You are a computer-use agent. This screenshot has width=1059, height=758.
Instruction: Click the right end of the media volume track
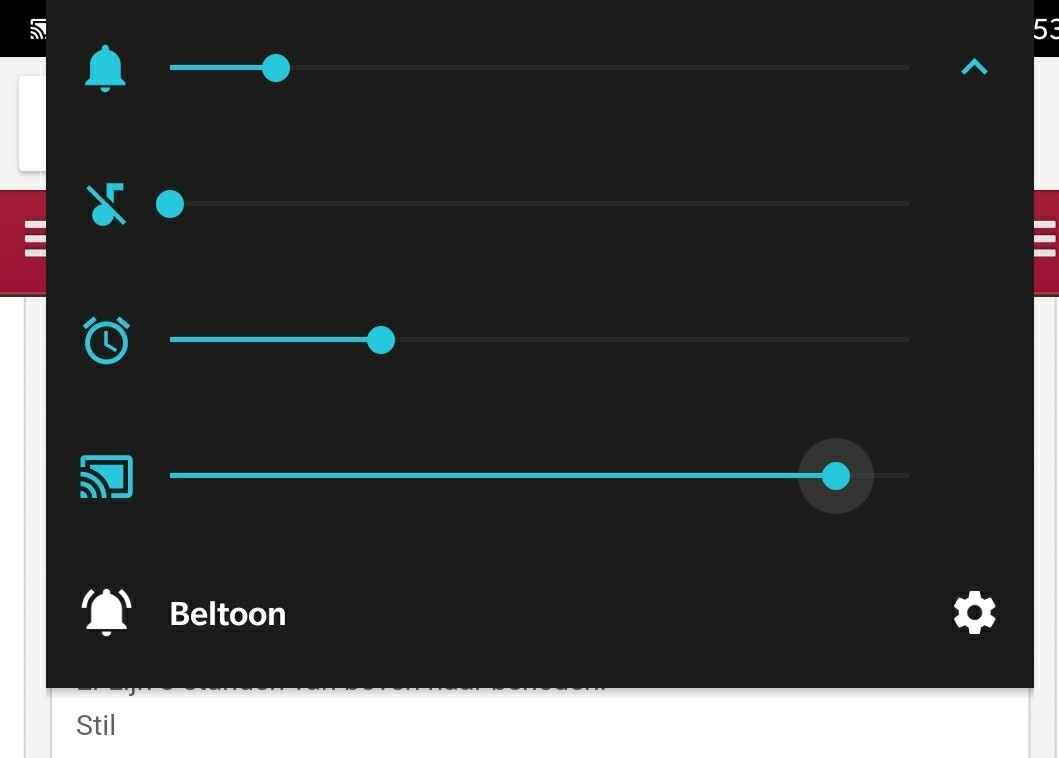pyautogui.click(x=905, y=204)
